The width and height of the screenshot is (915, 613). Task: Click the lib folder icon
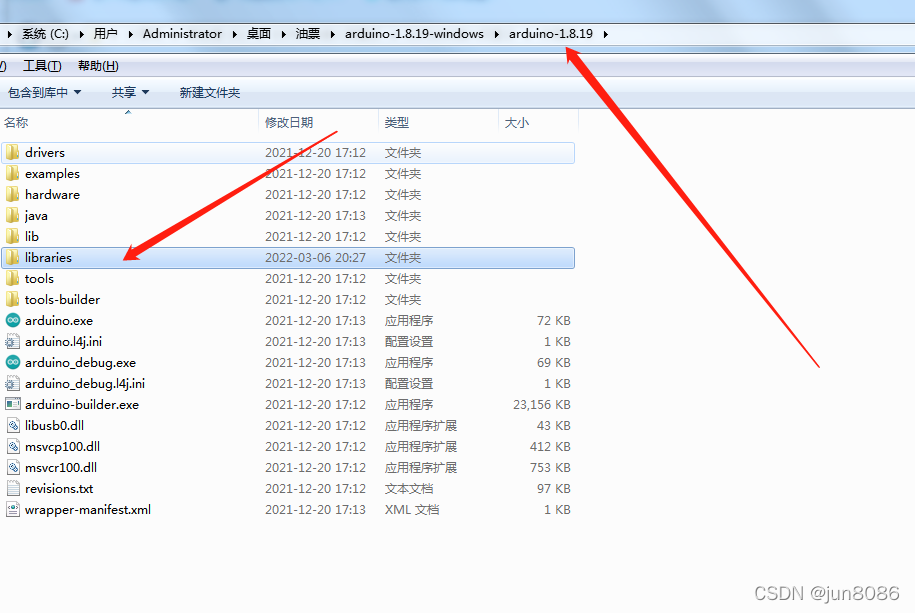pos(12,237)
